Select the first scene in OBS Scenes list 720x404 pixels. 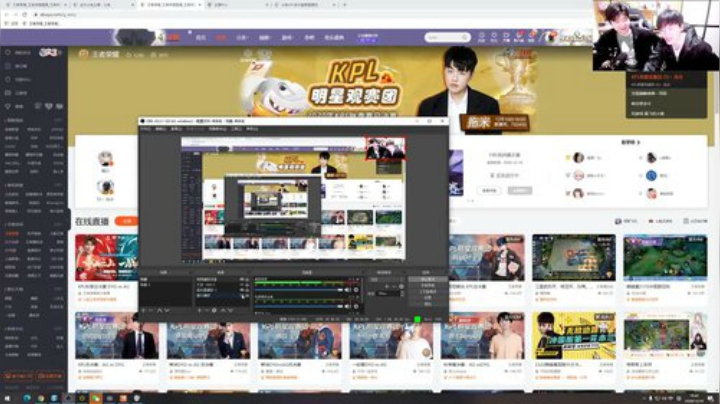(x=166, y=279)
